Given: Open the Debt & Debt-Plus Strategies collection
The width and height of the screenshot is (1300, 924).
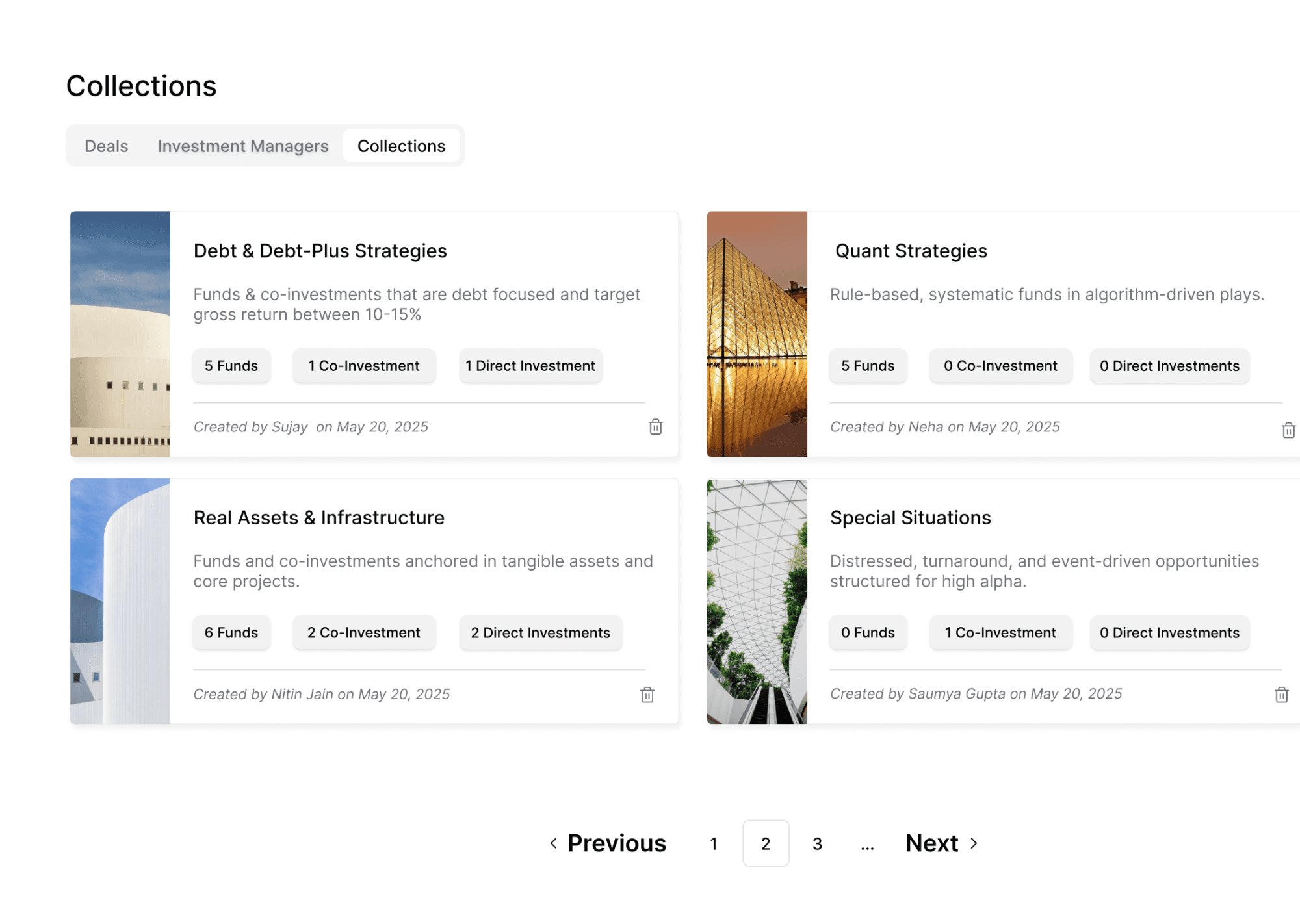Looking at the screenshot, I should [320, 251].
